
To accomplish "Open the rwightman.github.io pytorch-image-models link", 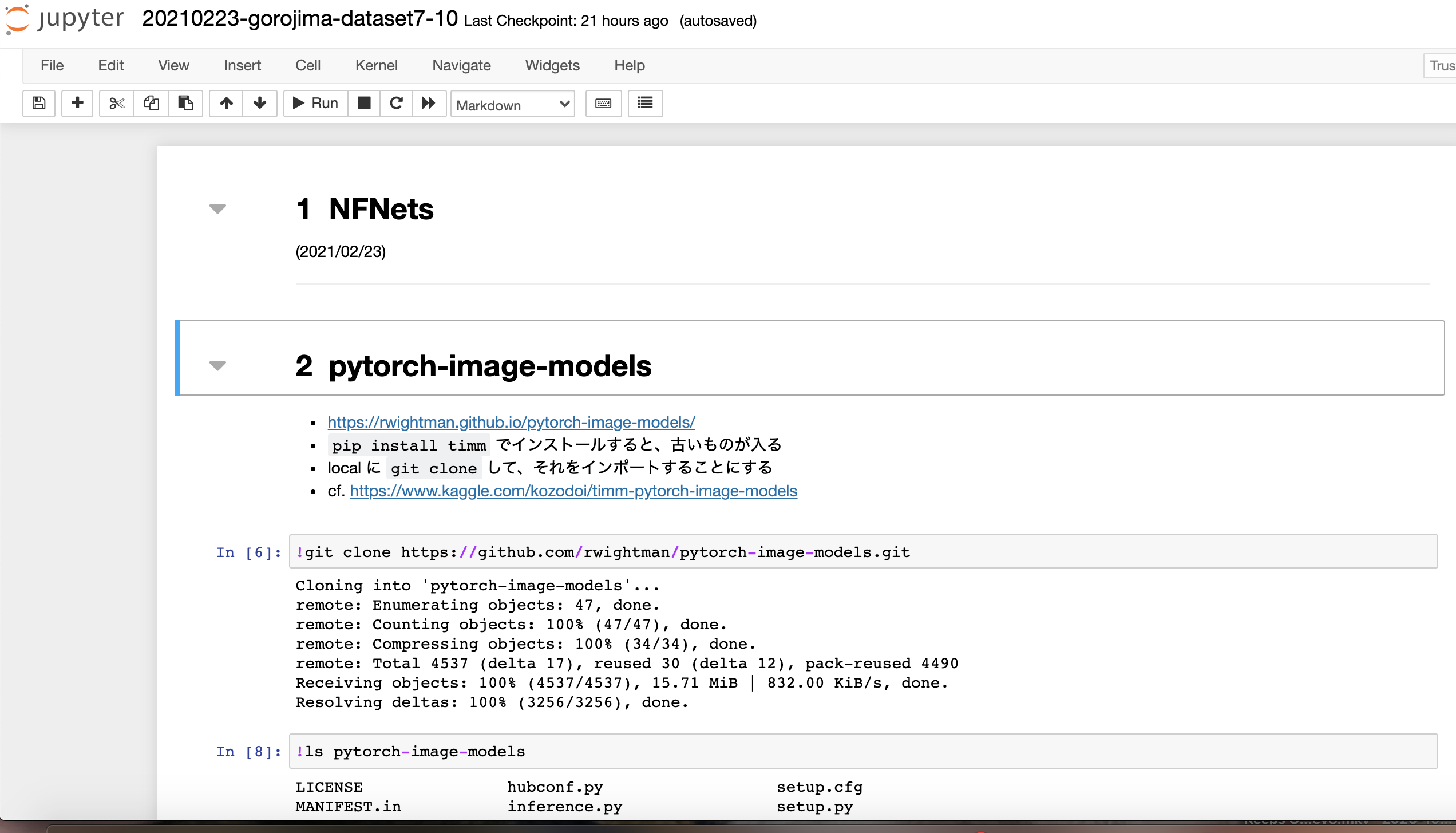I will tap(511, 422).
